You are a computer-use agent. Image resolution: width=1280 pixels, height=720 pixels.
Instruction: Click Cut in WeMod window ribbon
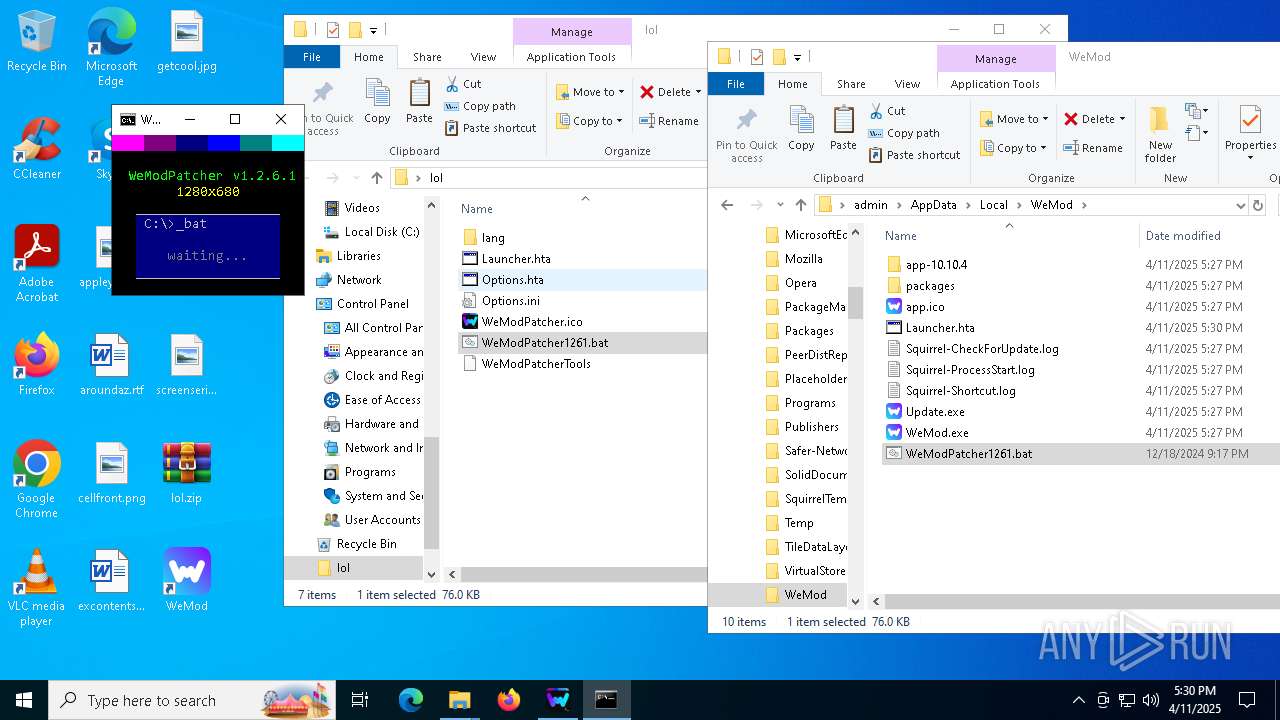(x=887, y=111)
